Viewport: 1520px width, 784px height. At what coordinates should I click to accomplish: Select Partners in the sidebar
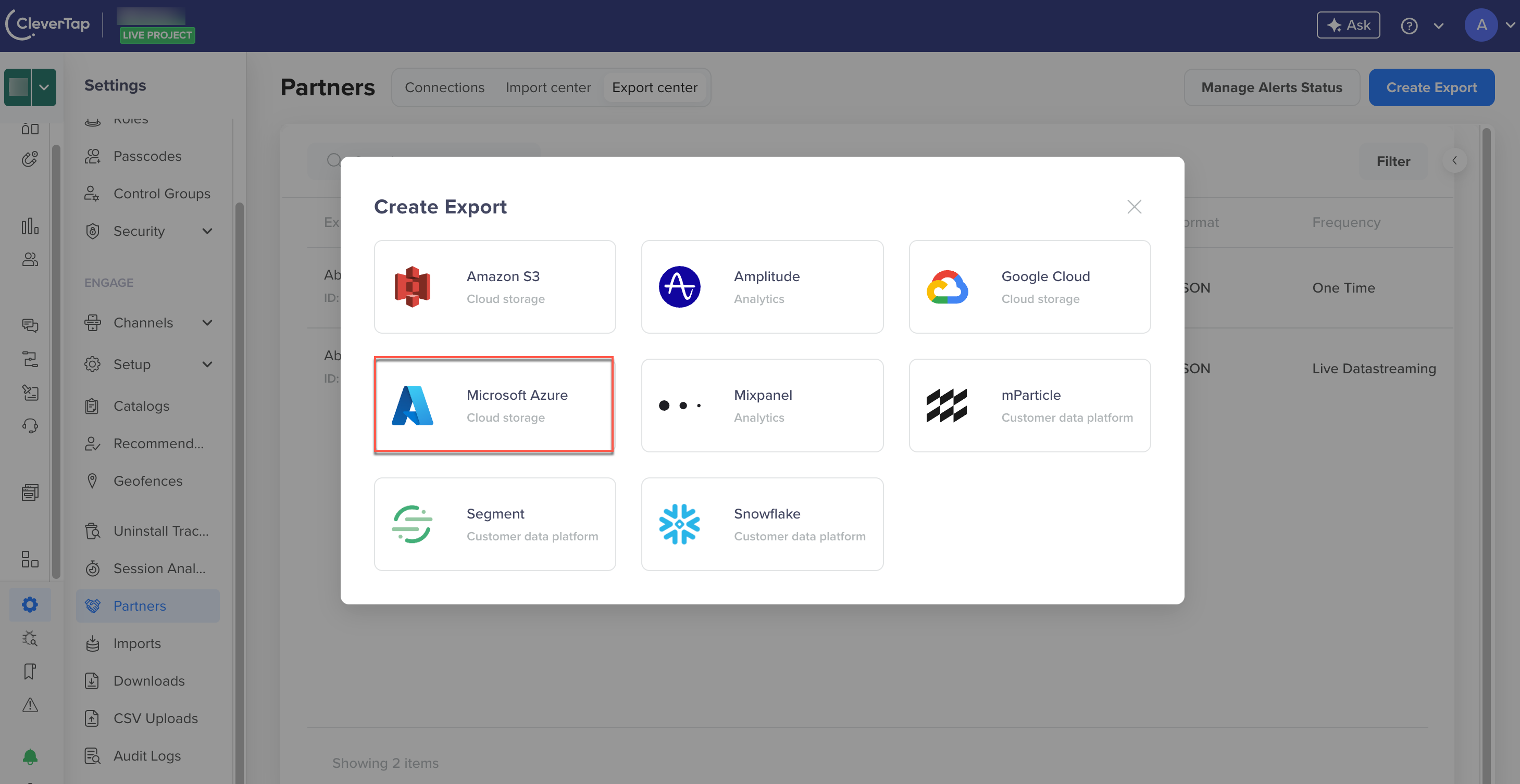point(147,606)
